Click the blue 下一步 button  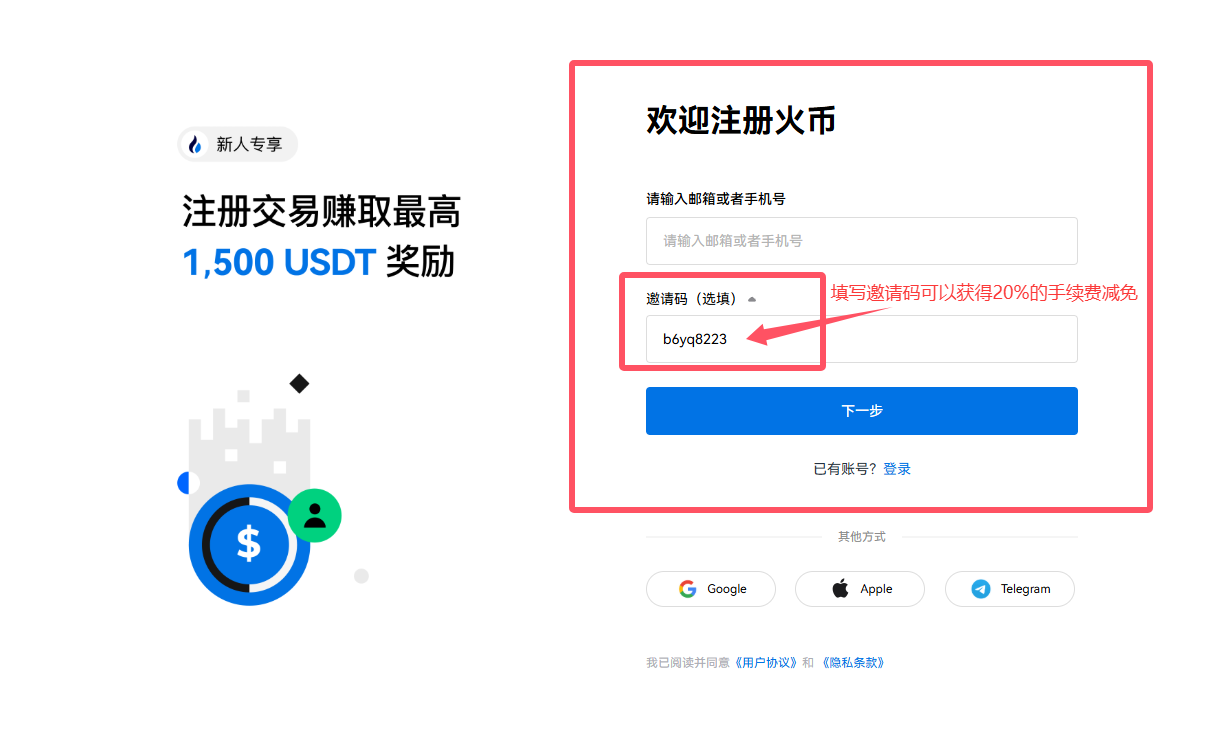862,411
